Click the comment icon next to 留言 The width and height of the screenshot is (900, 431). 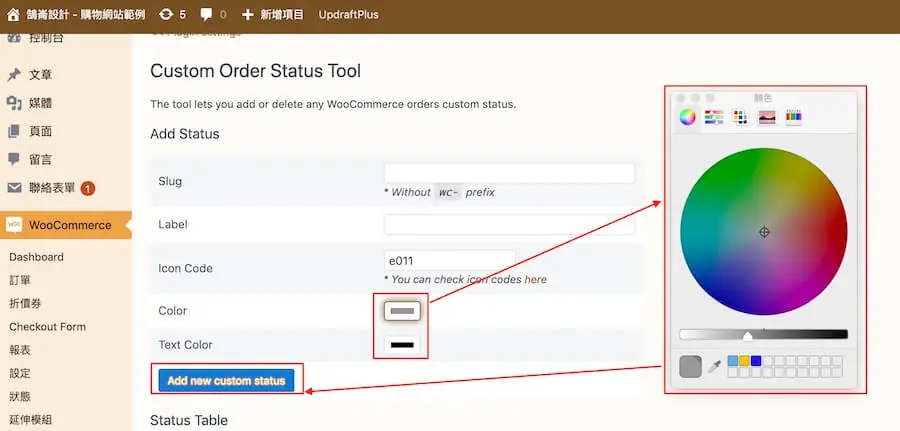point(14,159)
